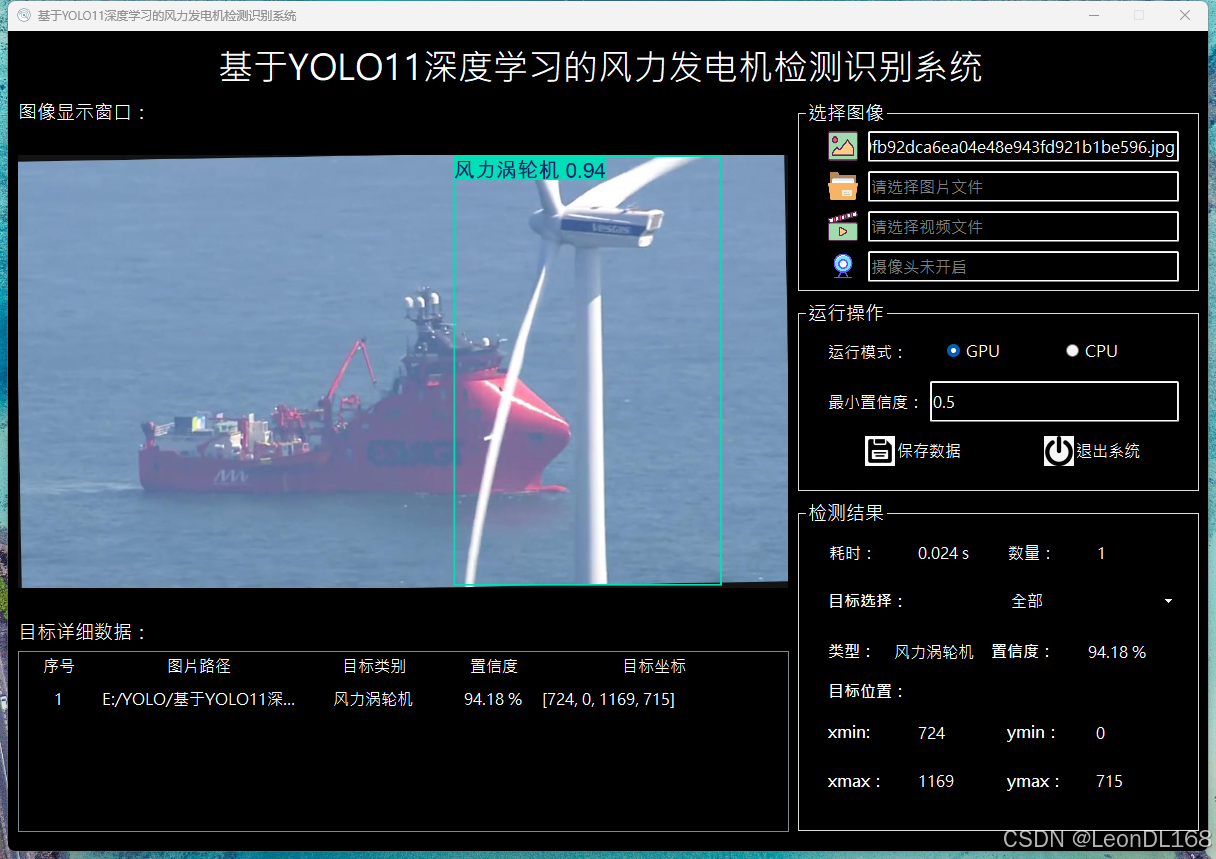Click the save data disk icon
Viewport: 1216px width, 859px height.
click(879, 450)
